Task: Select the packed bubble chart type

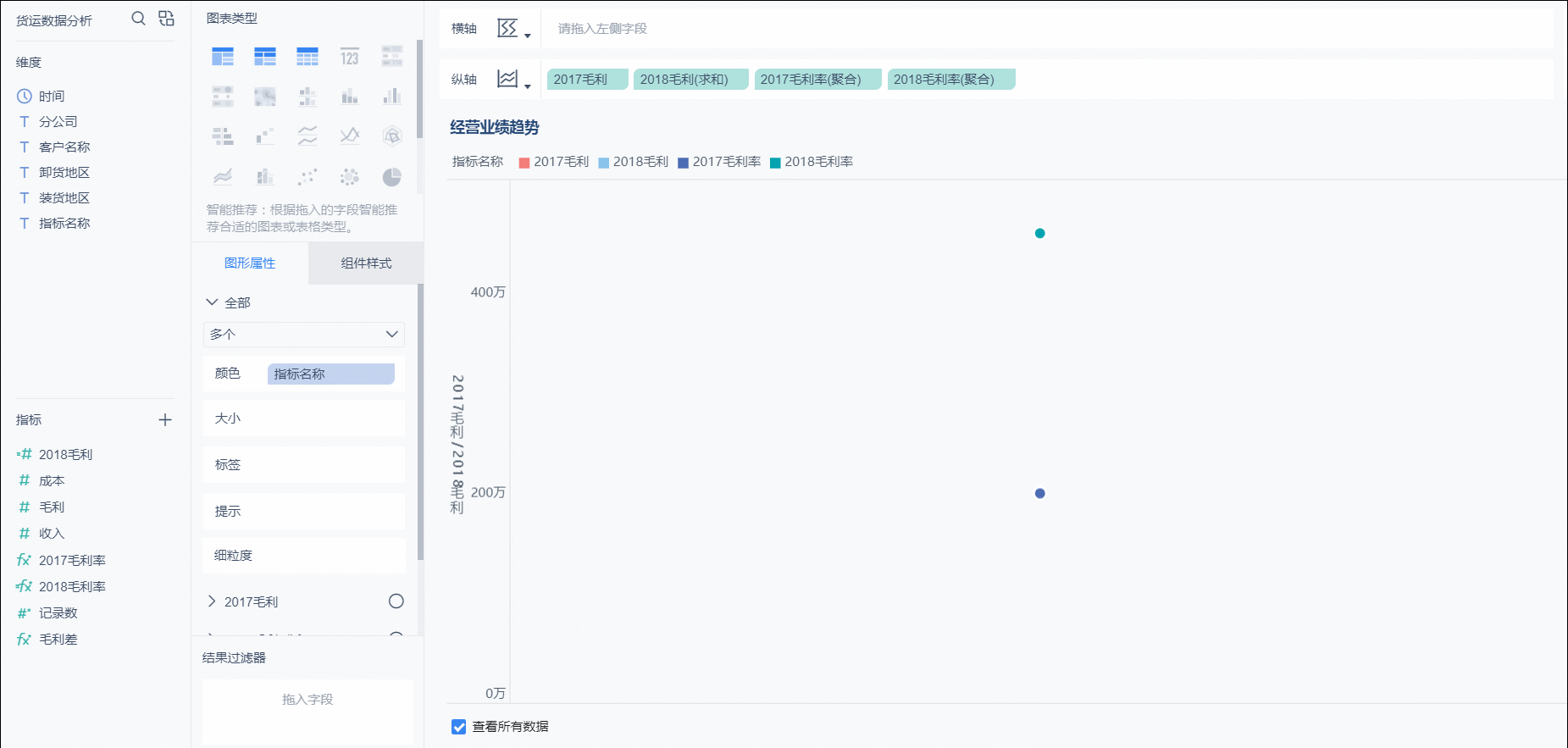Action: point(350,177)
